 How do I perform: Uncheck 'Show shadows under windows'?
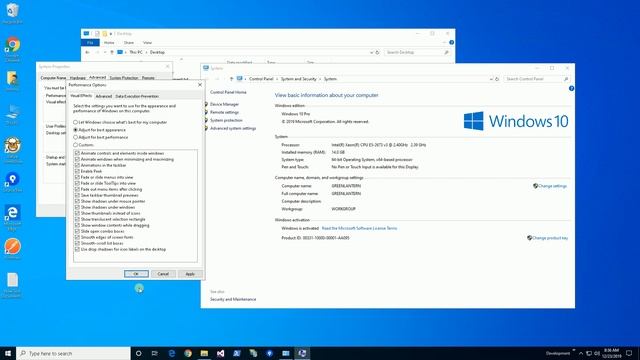[x=77, y=207]
